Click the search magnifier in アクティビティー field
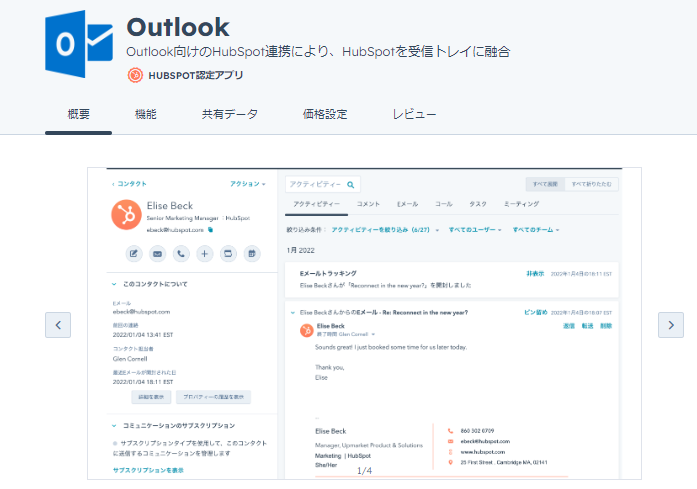The height and width of the screenshot is (489, 697). click(351, 184)
